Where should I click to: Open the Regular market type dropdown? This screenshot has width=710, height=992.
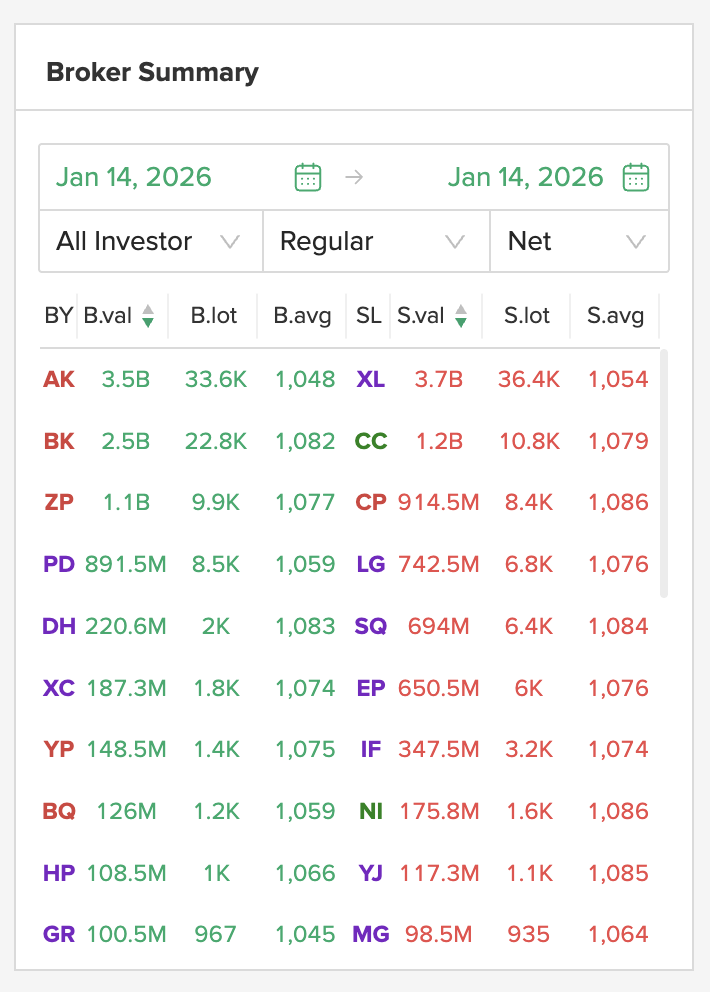[376, 241]
